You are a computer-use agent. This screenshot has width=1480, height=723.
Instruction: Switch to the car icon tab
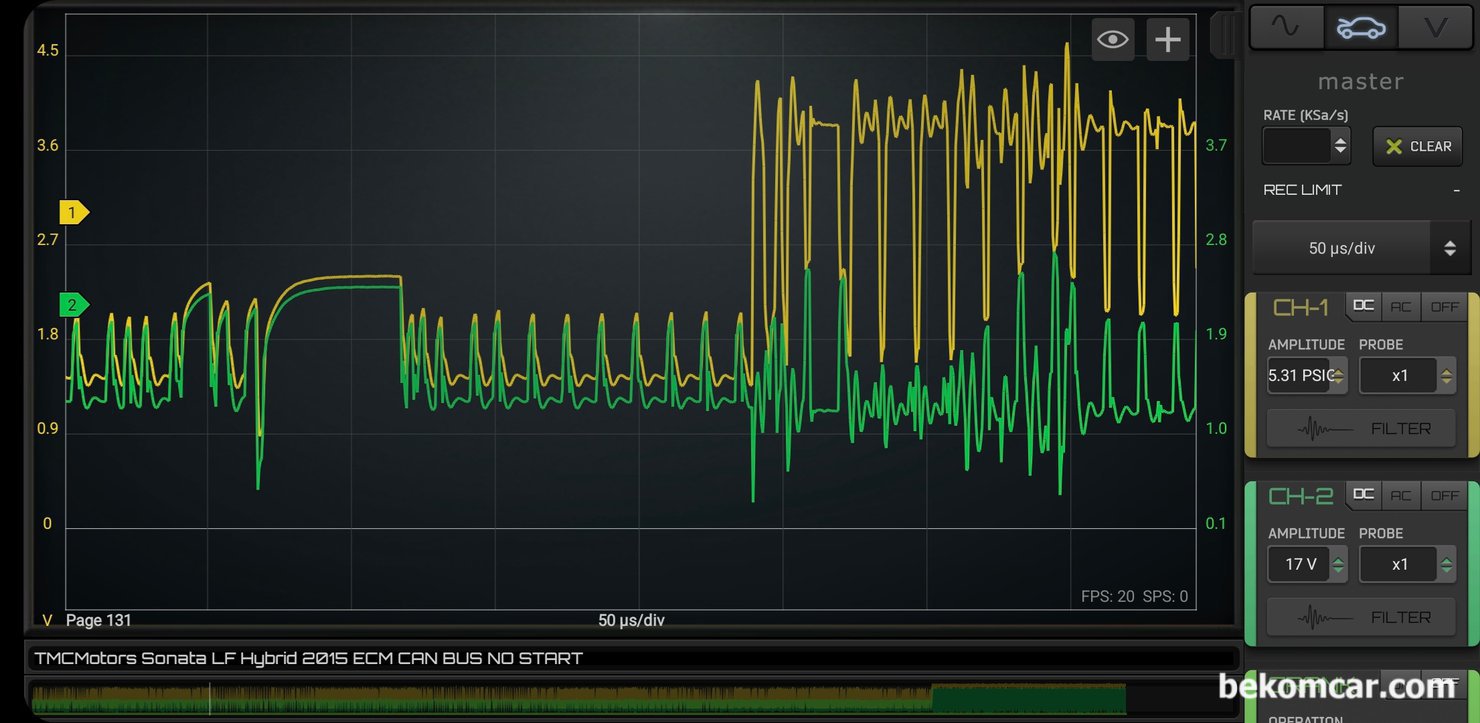[1361, 27]
